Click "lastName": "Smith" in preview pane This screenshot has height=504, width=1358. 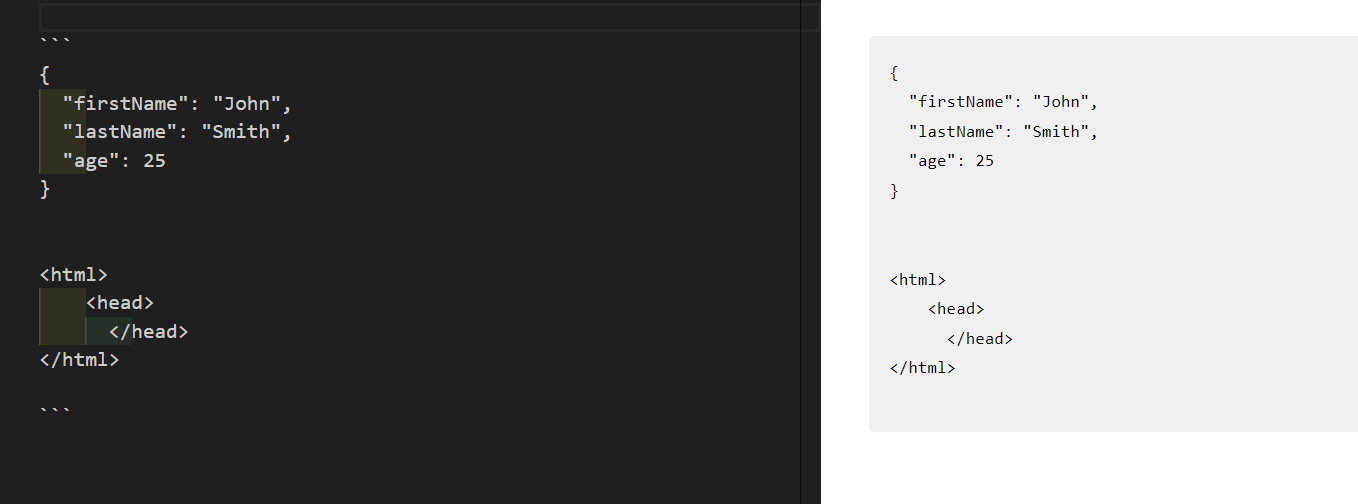[1004, 131]
